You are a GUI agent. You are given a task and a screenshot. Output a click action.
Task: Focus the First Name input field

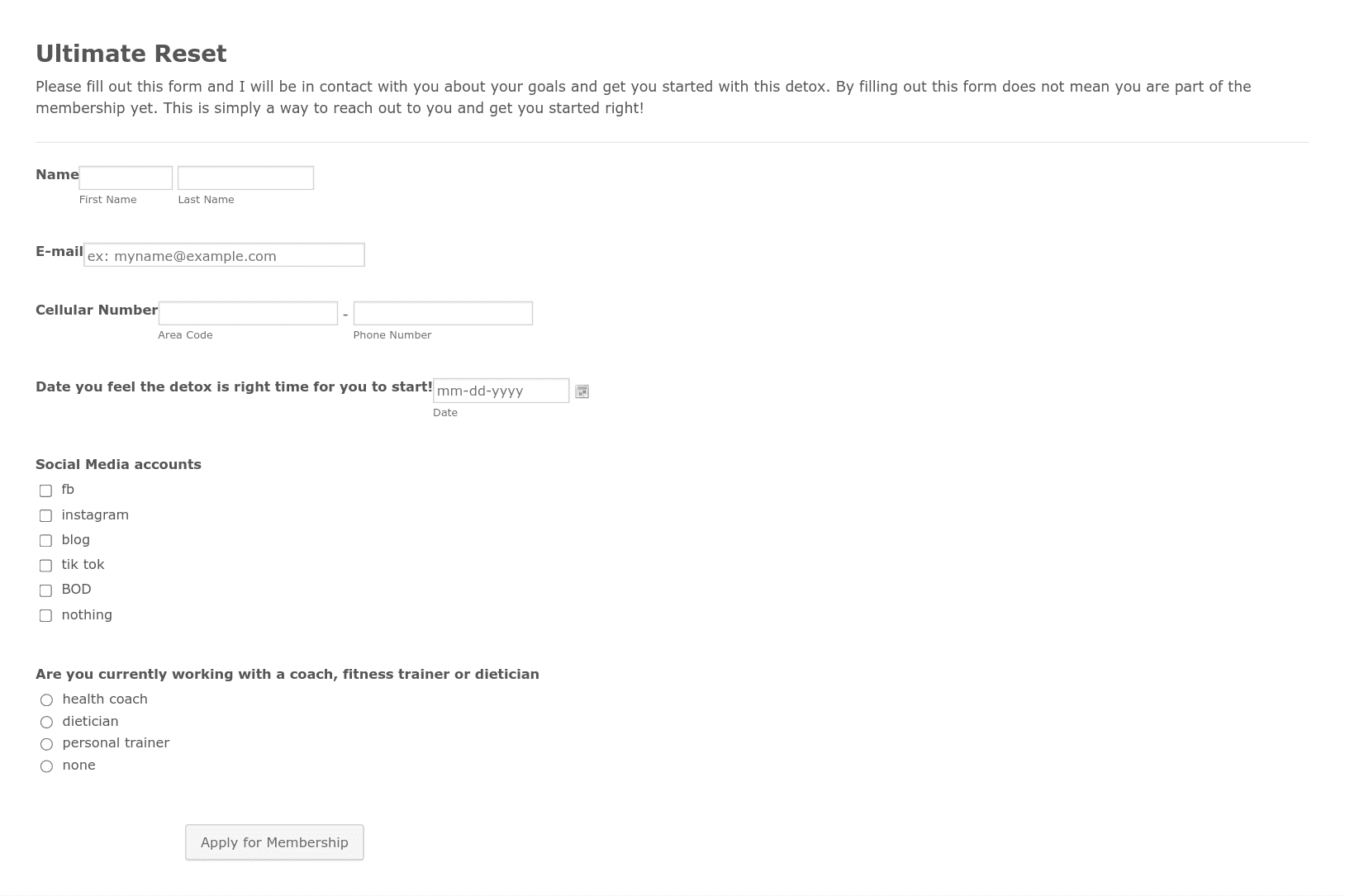tap(126, 178)
